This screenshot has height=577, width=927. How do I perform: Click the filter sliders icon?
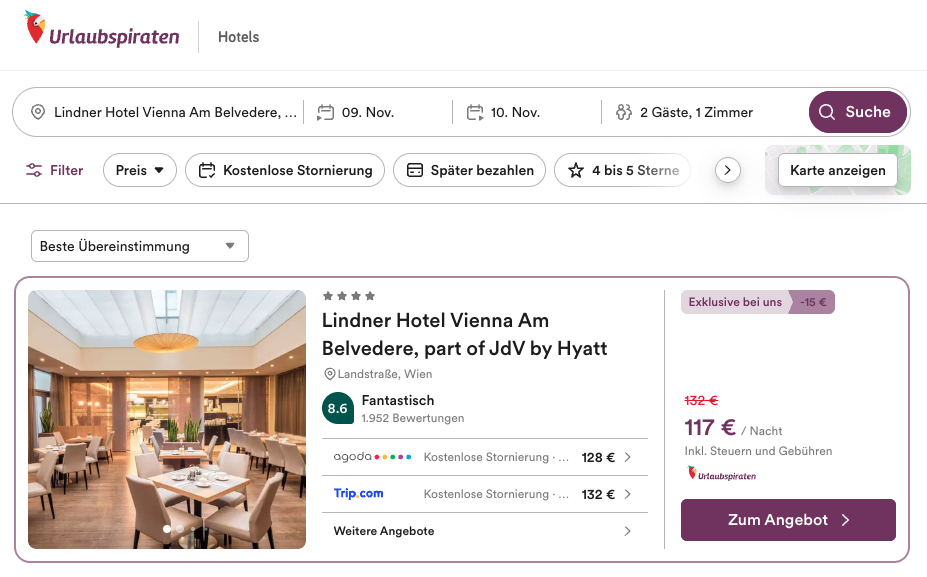(35, 170)
